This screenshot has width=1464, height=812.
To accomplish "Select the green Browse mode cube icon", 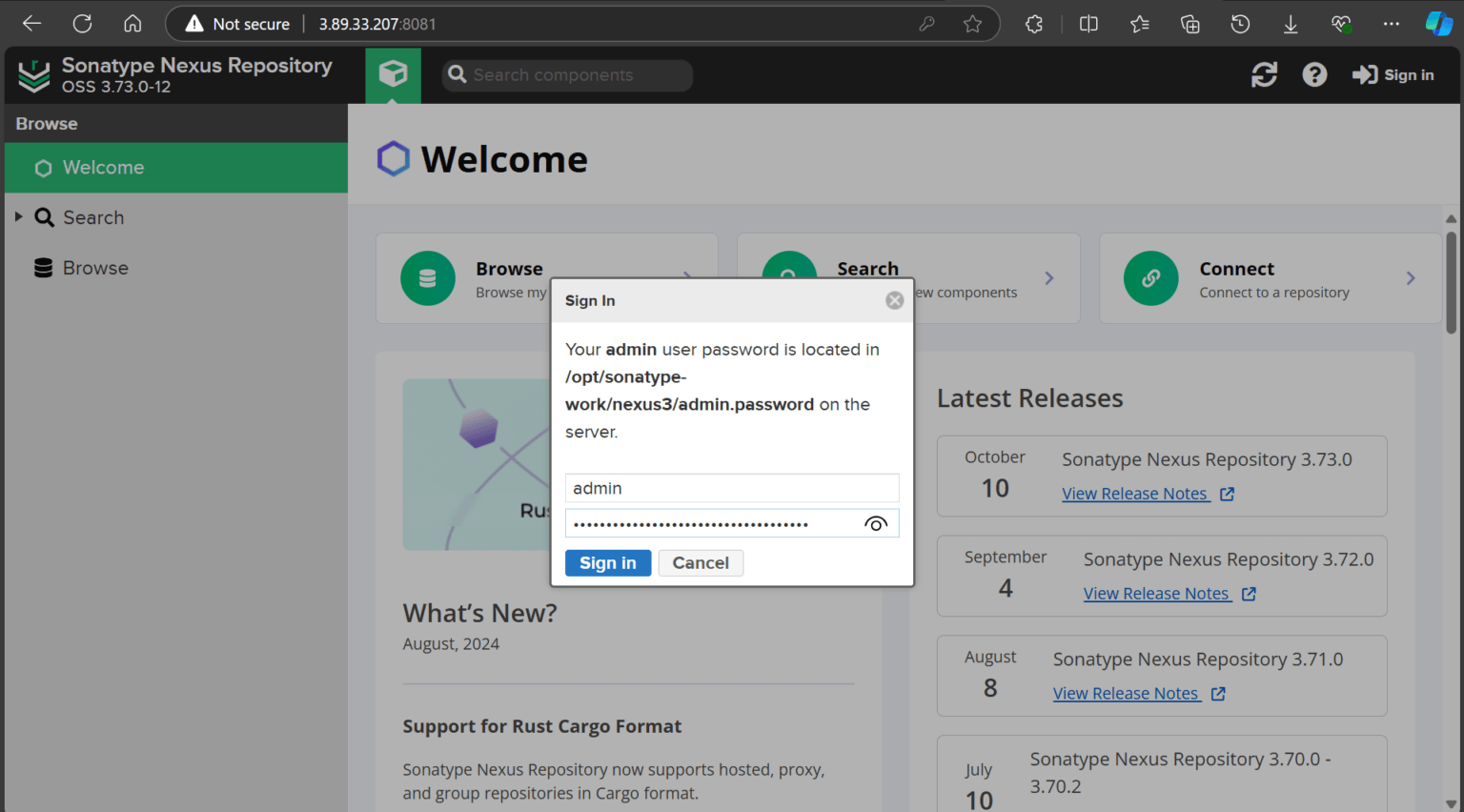I will (x=394, y=74).
